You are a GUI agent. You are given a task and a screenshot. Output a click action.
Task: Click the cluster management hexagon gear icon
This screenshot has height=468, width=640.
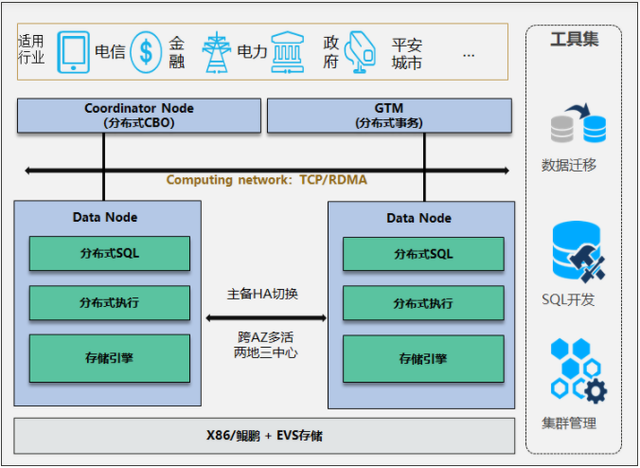point(578,370)
